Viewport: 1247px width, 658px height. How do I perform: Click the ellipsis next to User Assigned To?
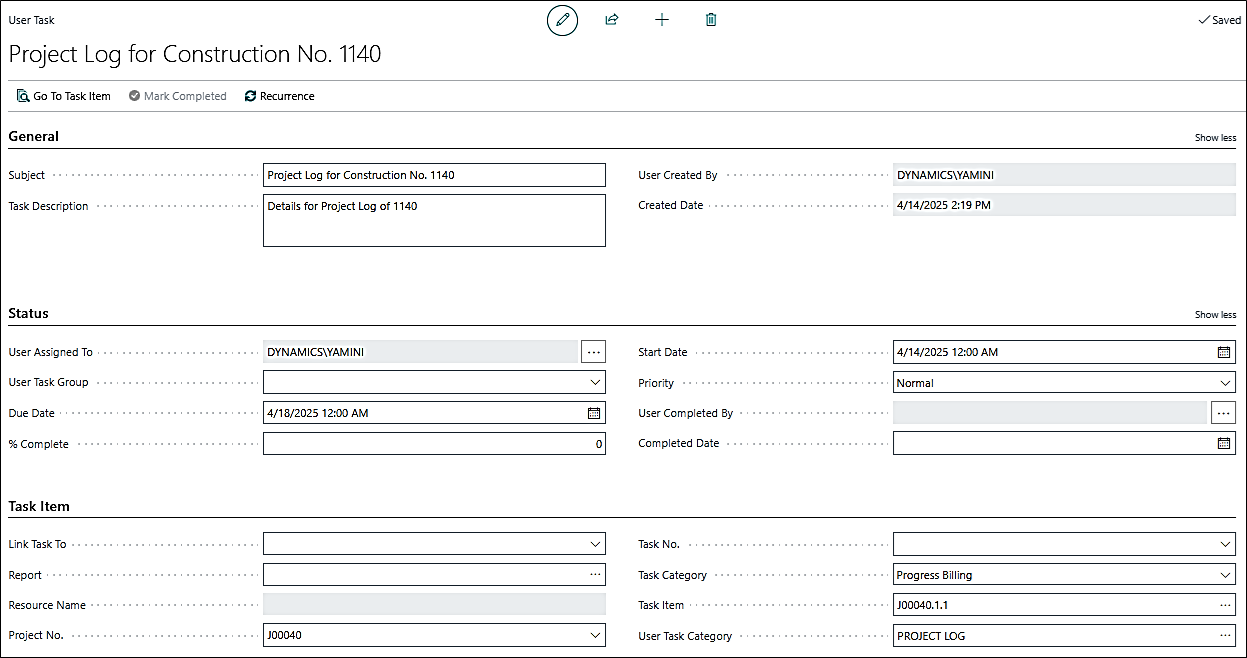(594, 352)
